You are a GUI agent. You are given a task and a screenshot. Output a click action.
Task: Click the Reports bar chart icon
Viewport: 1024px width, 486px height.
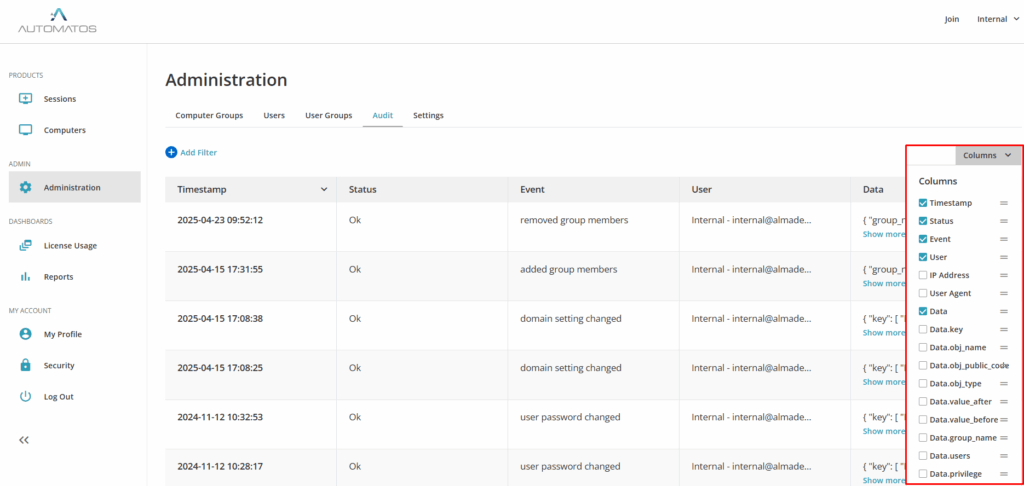(x=26, y=276)
